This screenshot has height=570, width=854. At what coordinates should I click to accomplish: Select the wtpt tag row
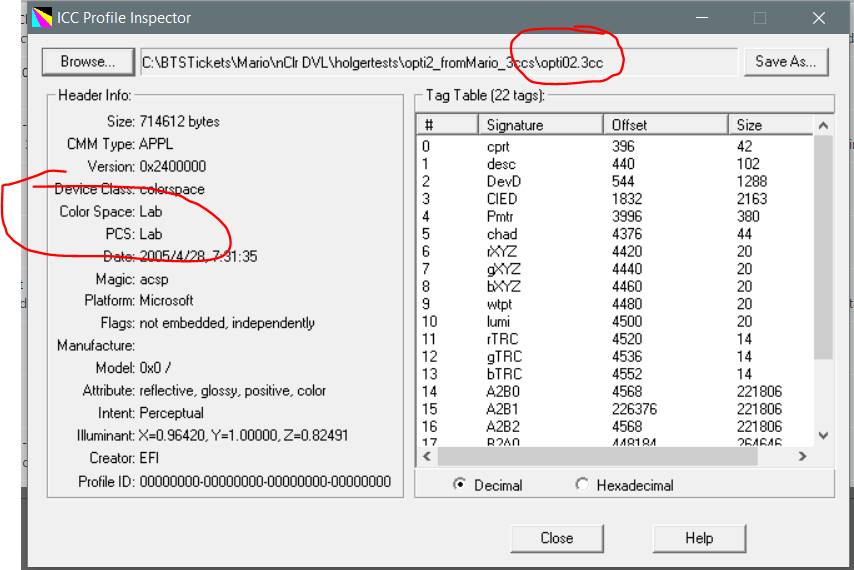pos(615,304)
